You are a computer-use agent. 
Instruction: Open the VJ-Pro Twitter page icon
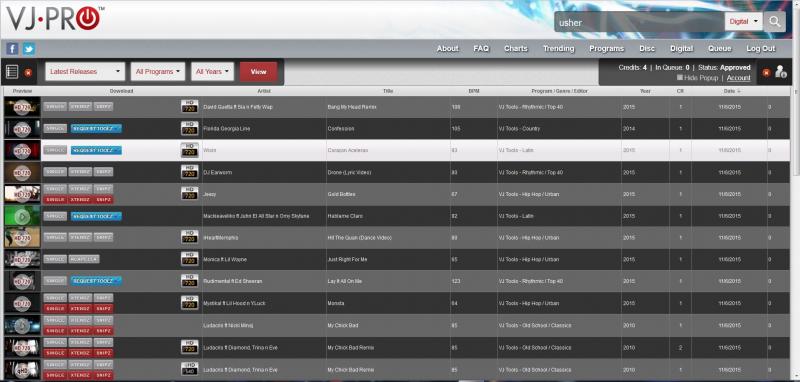[x=29, y=49]
